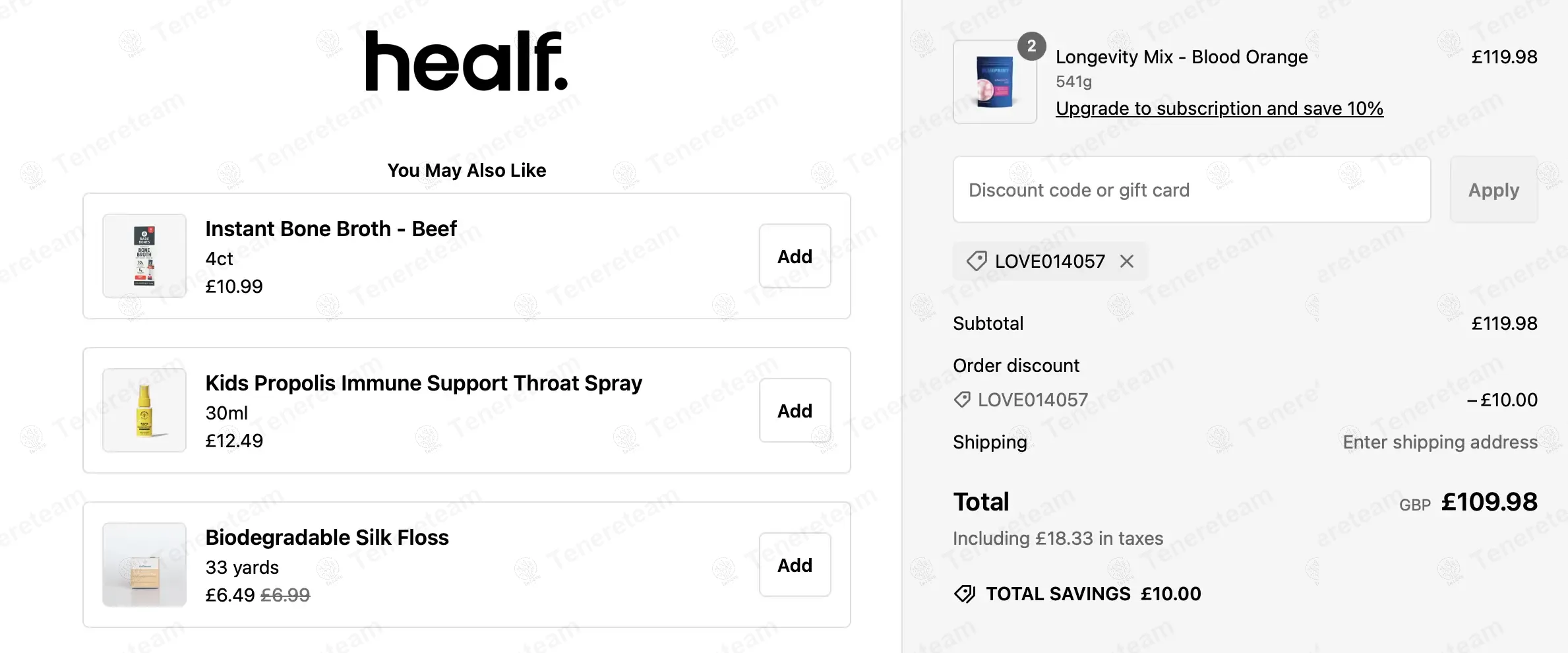
Task: Click the Order discount tag icon
Action: click(962, 400)
